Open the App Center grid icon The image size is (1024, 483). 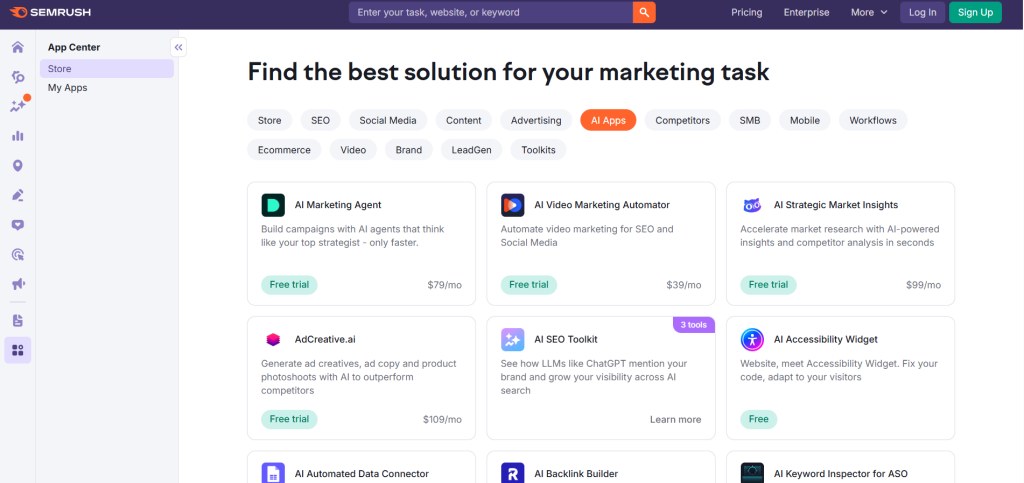click(x=17, y=350)
